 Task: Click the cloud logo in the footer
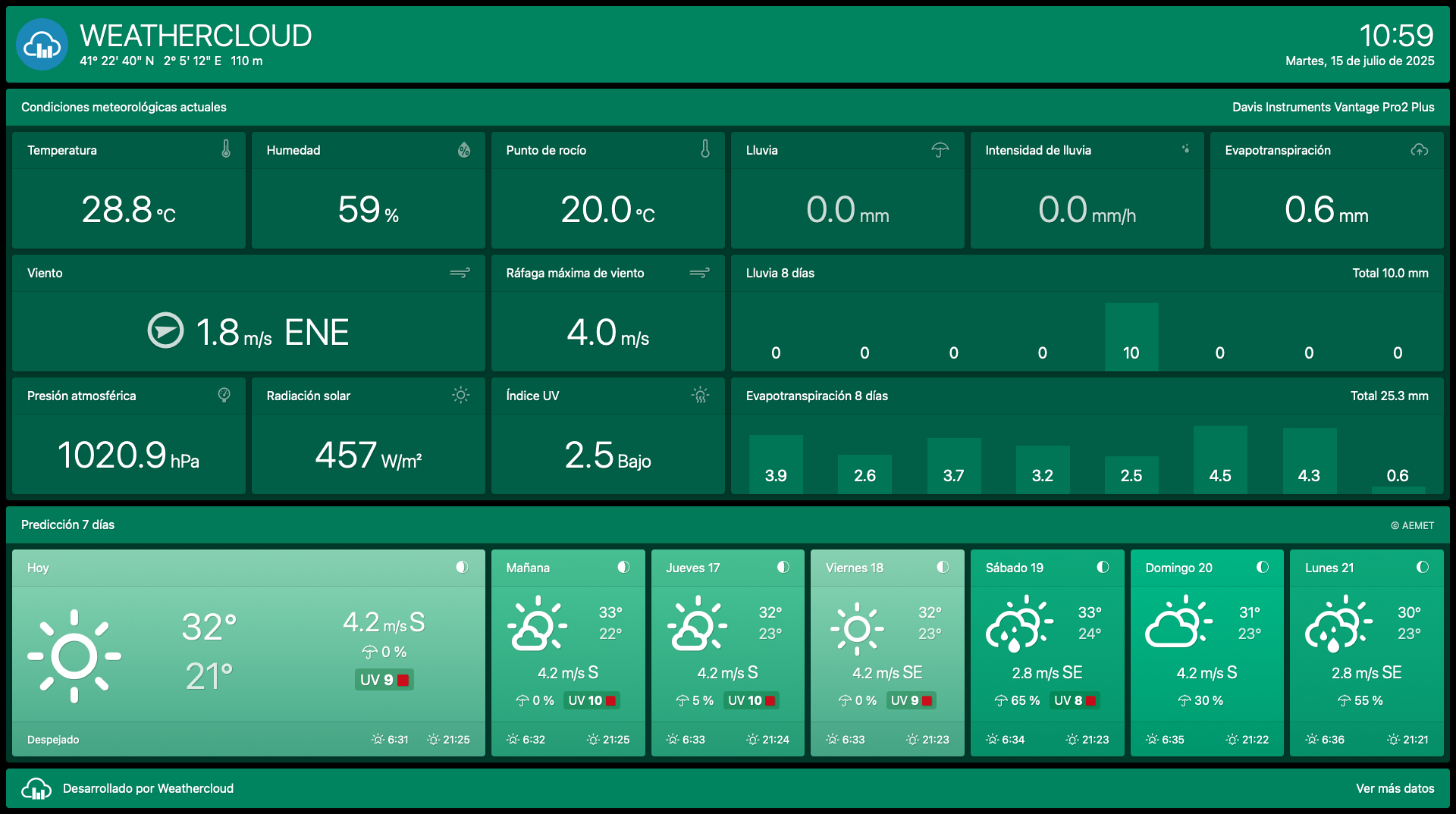coord(36,788)
